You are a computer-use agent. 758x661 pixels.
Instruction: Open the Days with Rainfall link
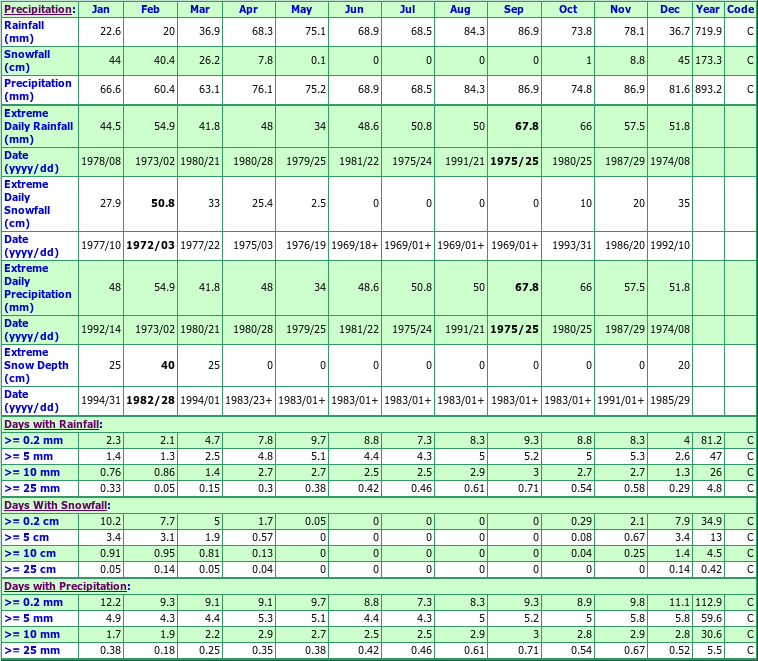tap(51, 424)
